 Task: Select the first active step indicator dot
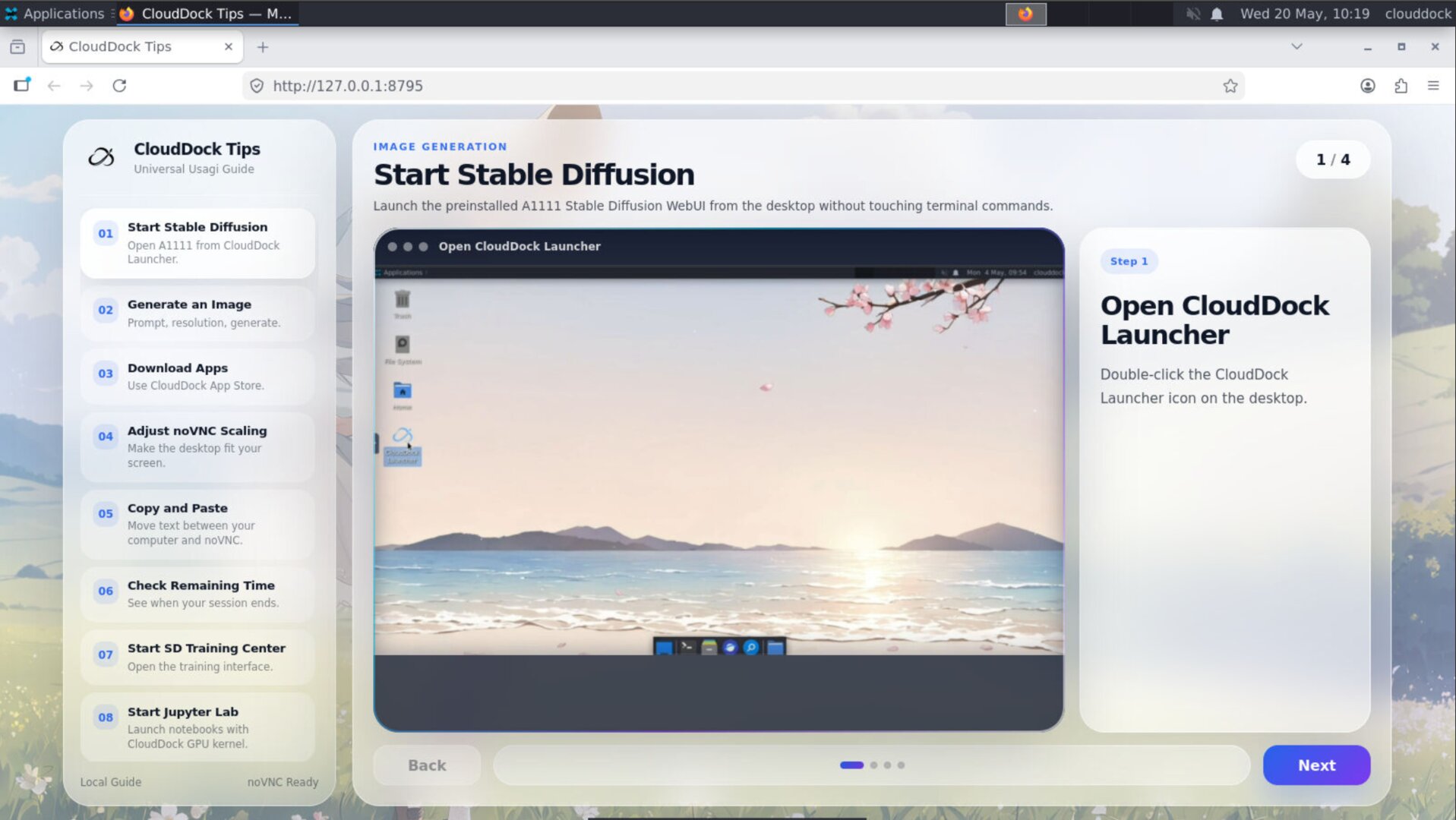851,765
